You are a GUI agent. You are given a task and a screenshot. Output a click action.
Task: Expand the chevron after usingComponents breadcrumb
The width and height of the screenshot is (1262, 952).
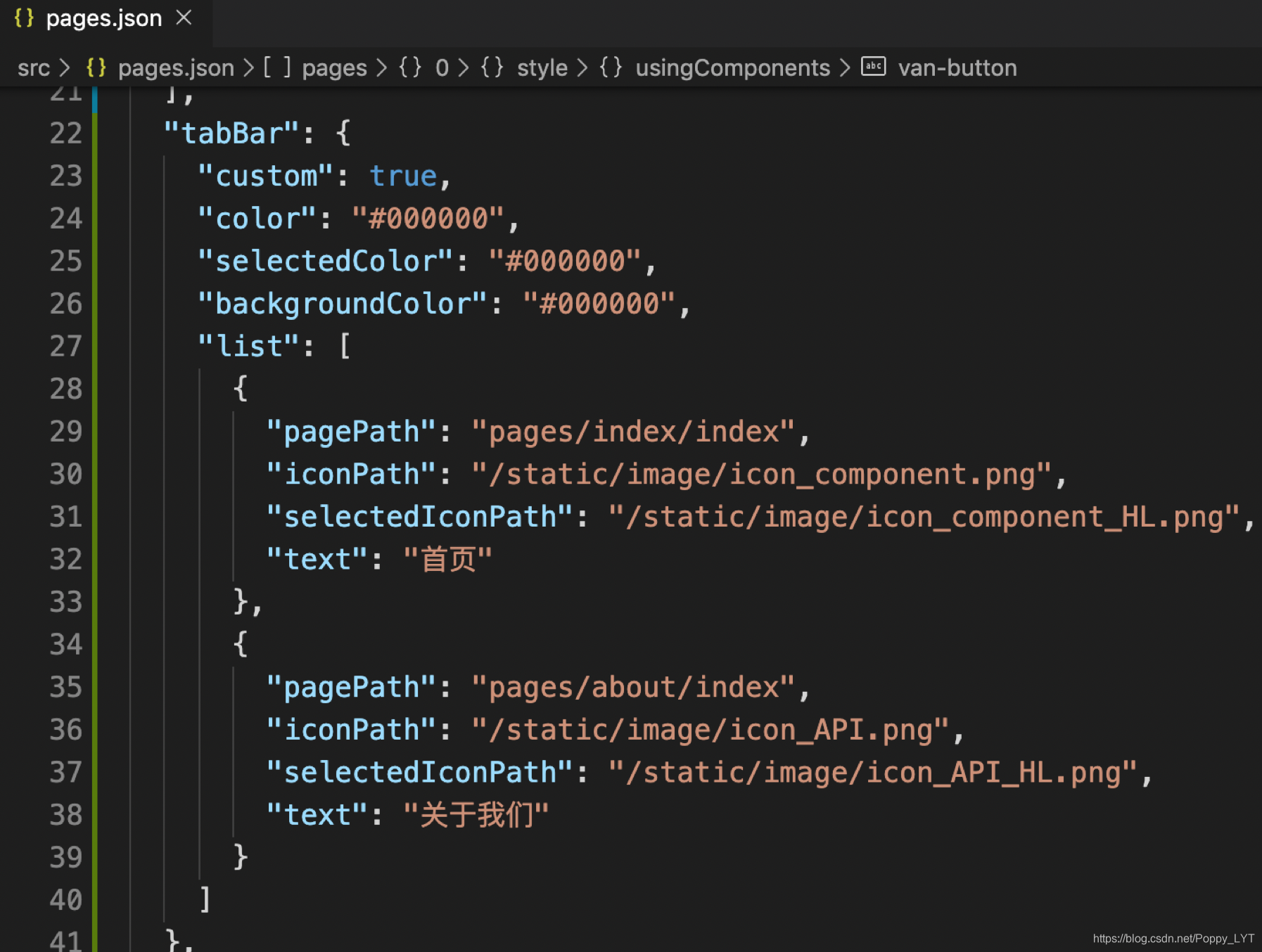(845, 68)
